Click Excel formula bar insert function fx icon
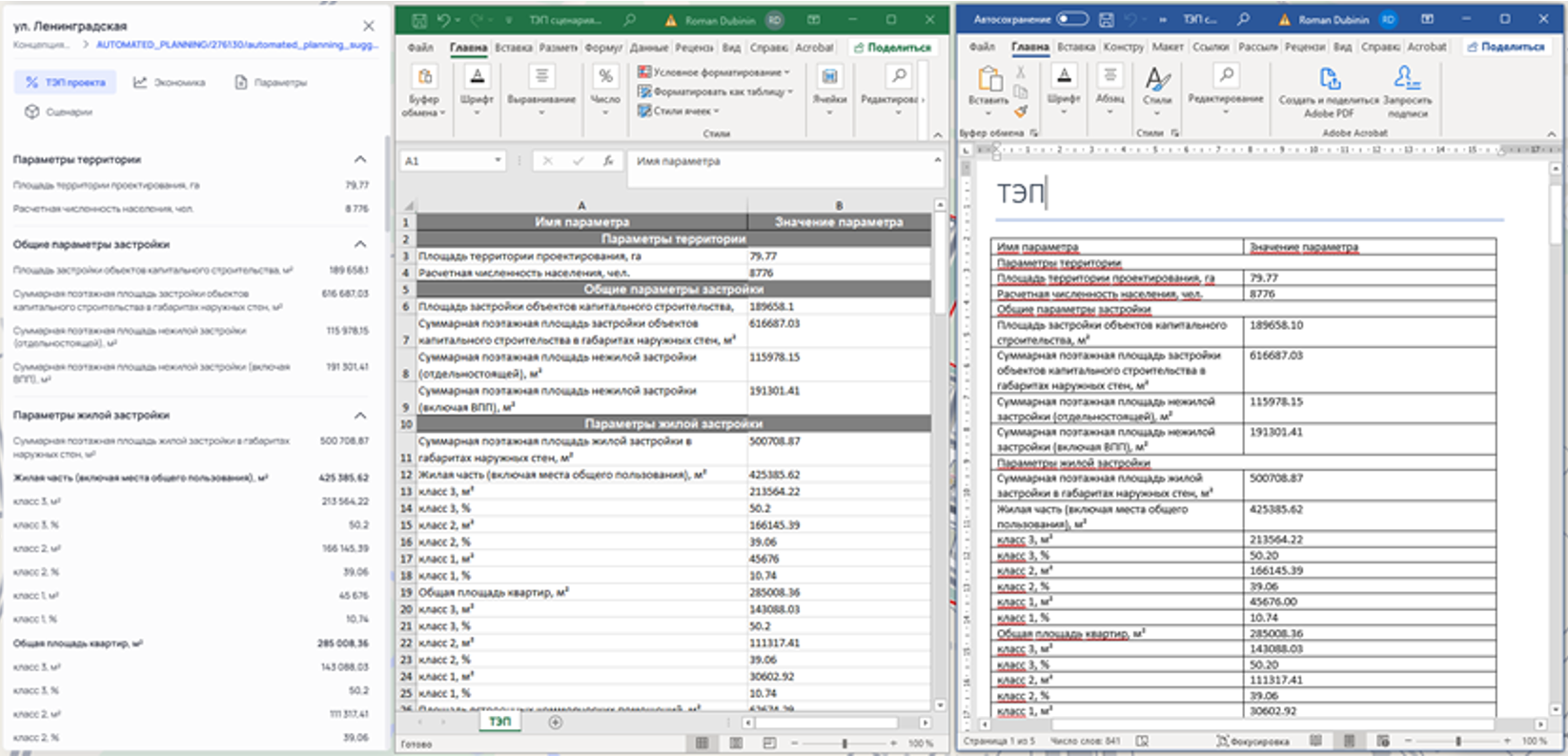The height and width of the screenshot is (756, 1568). pos(607,162)
